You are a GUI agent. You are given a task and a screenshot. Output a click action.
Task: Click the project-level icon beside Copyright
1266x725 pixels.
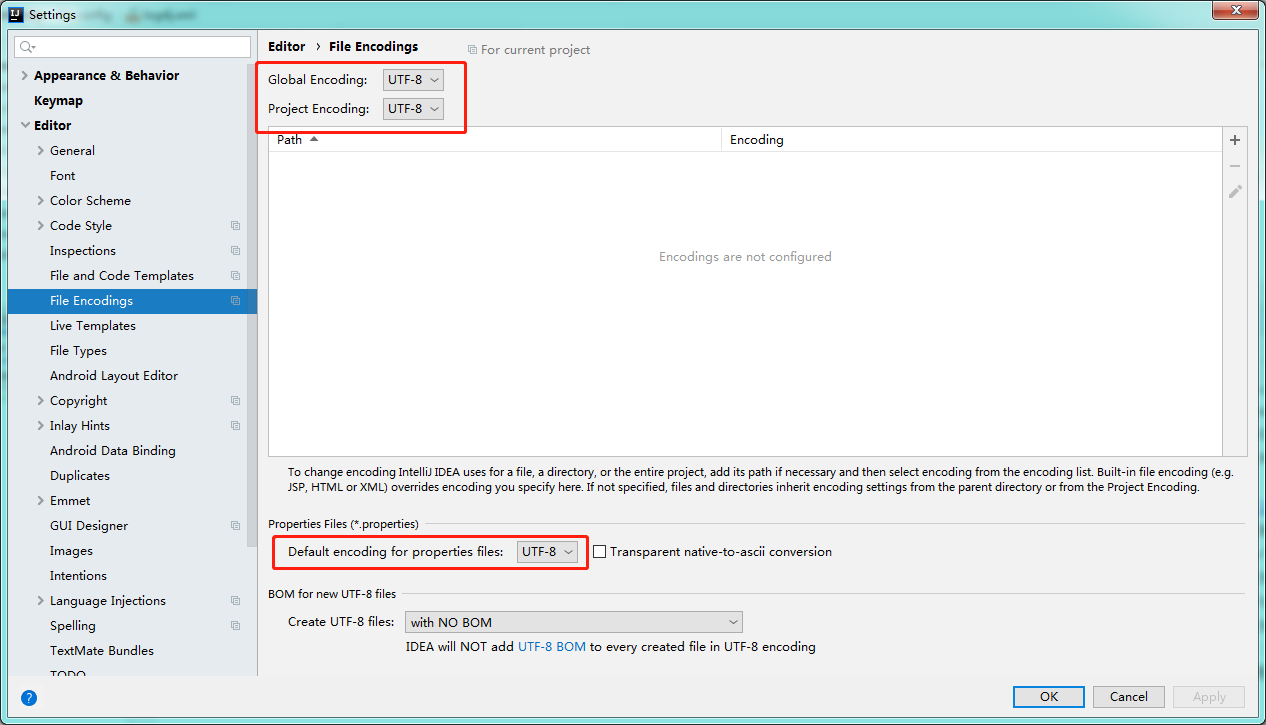tap(235, 401)
